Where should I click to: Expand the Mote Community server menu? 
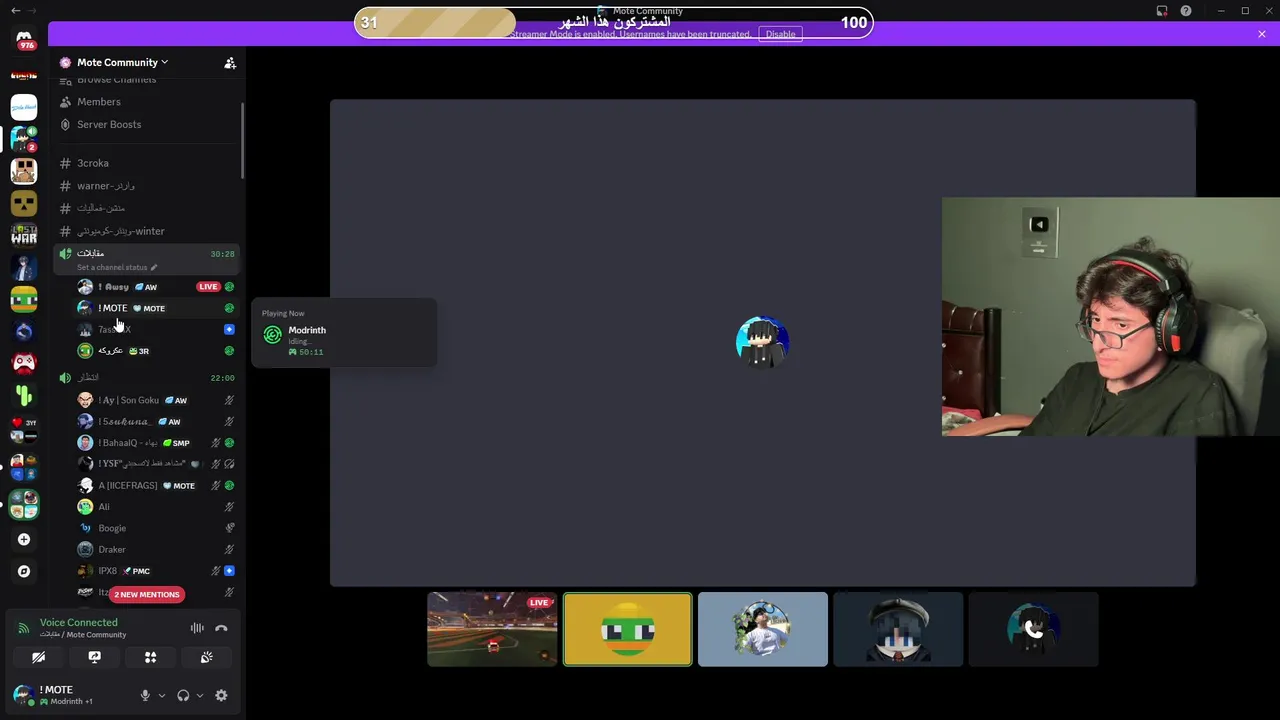coord(122,62)
